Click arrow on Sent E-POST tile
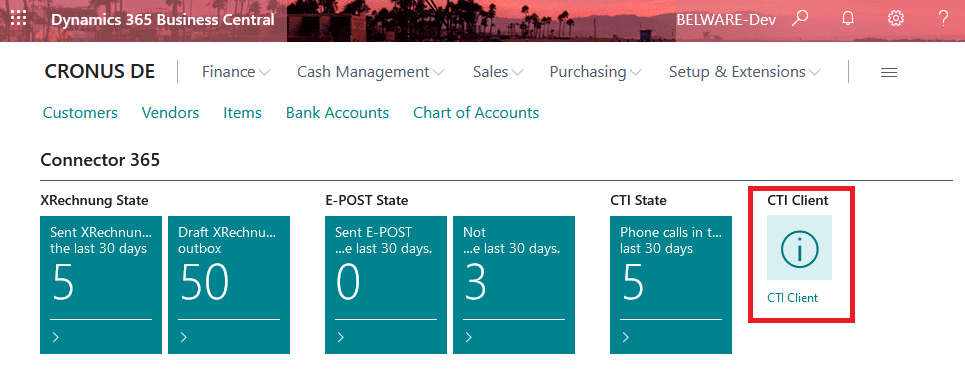This screenshot has height=384, width=965. click(x=340, y=337)
